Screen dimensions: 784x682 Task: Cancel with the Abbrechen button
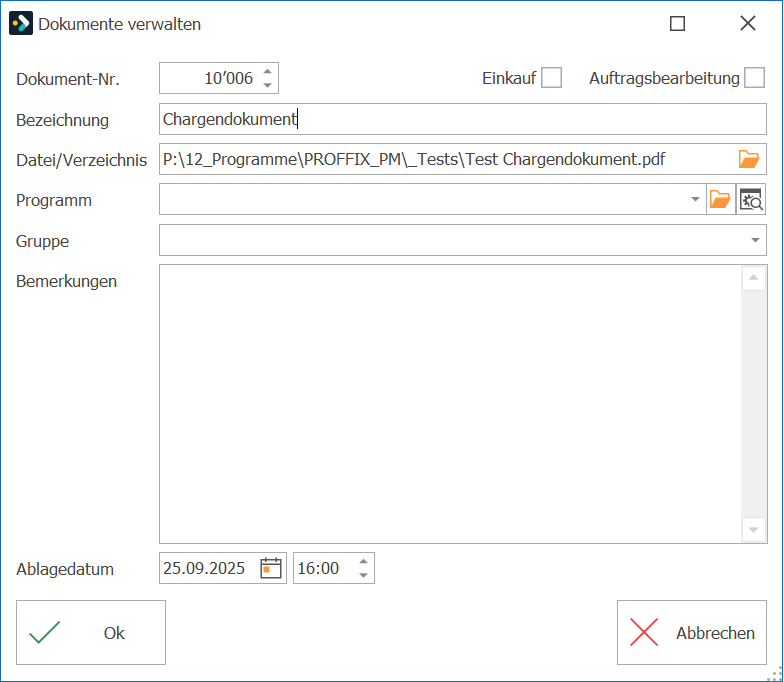click(x=692, y=632)
